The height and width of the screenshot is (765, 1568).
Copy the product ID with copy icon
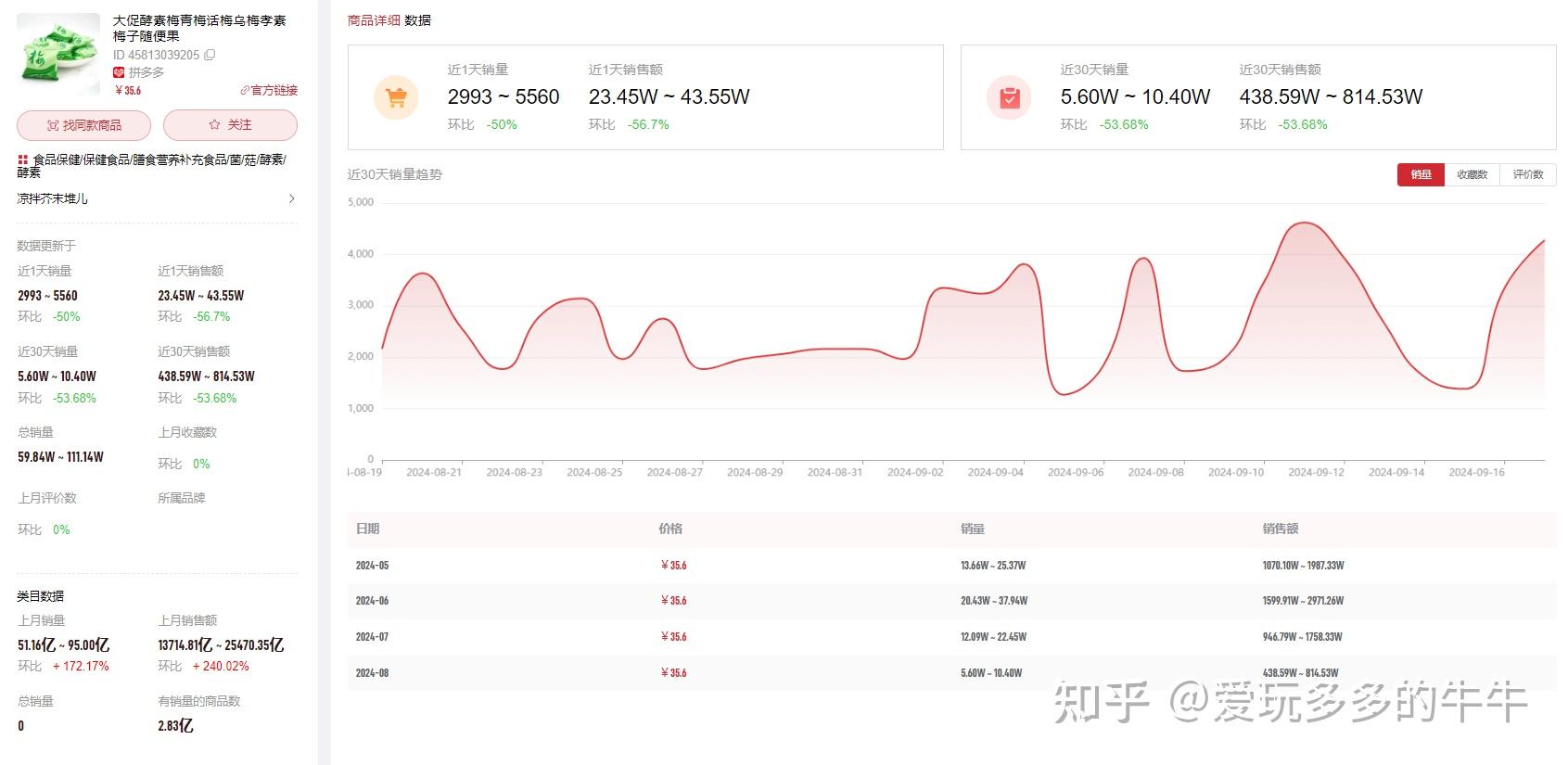click(x=210, y=55)
